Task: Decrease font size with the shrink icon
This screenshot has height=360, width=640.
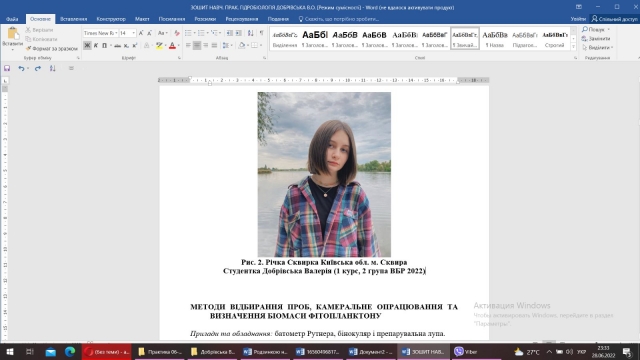Action: pos(149,33)
